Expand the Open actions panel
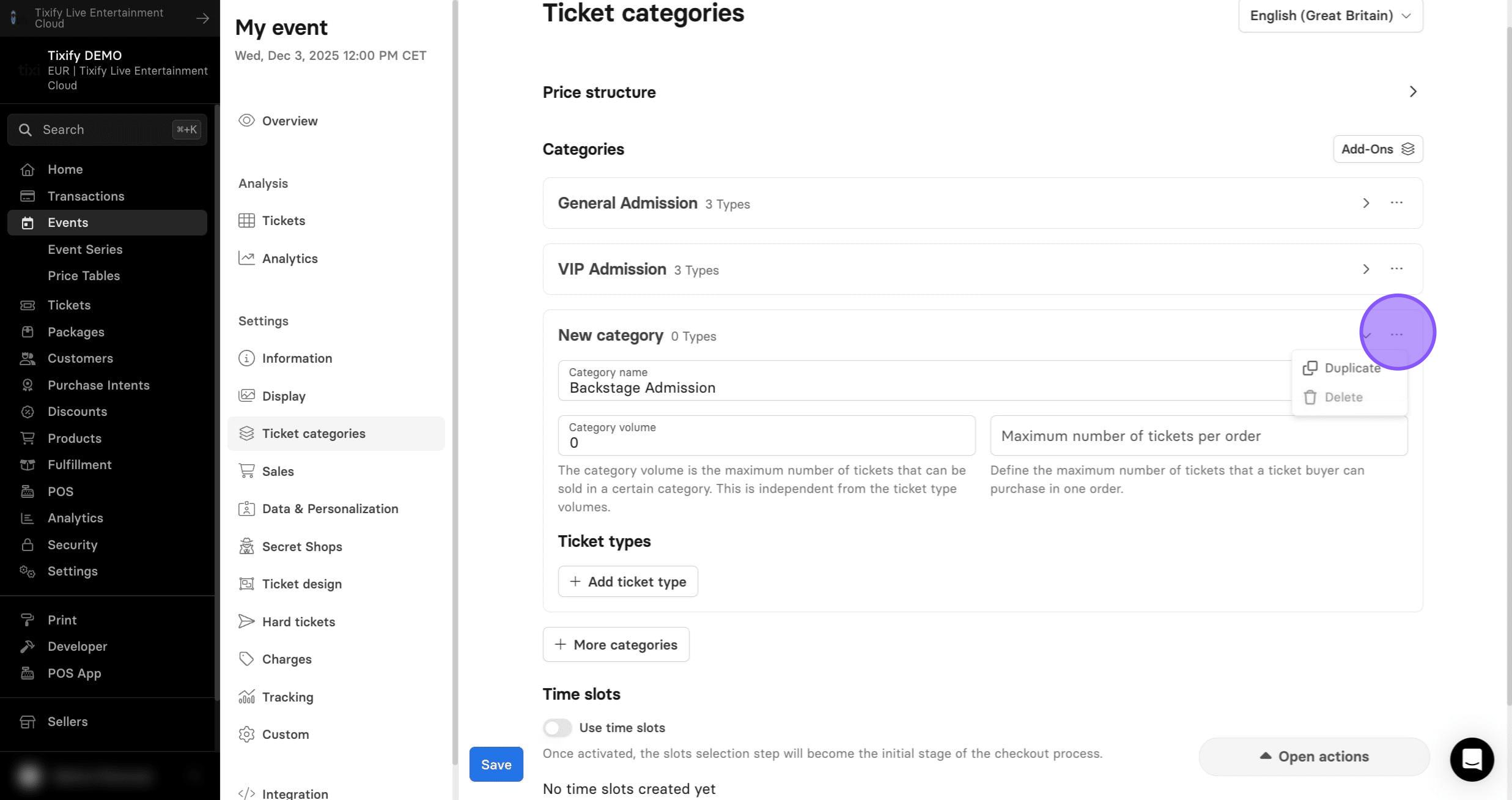The image size is (1512, 800). [x=1314, y=757]
